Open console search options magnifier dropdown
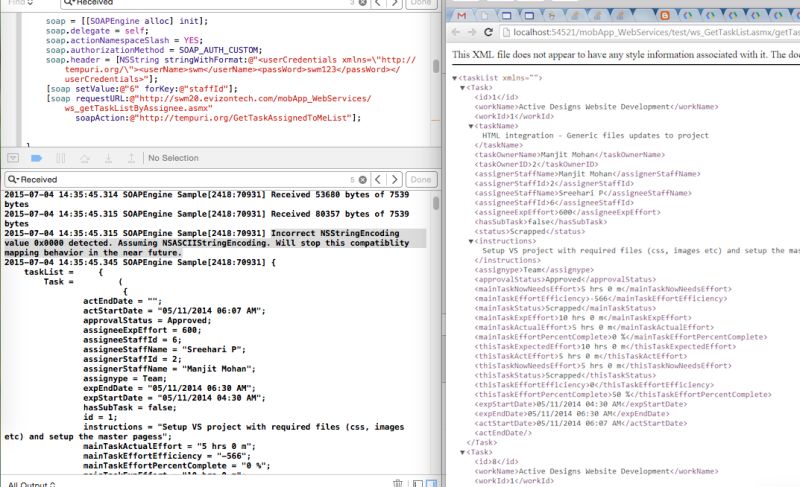 tap(13, 180)
